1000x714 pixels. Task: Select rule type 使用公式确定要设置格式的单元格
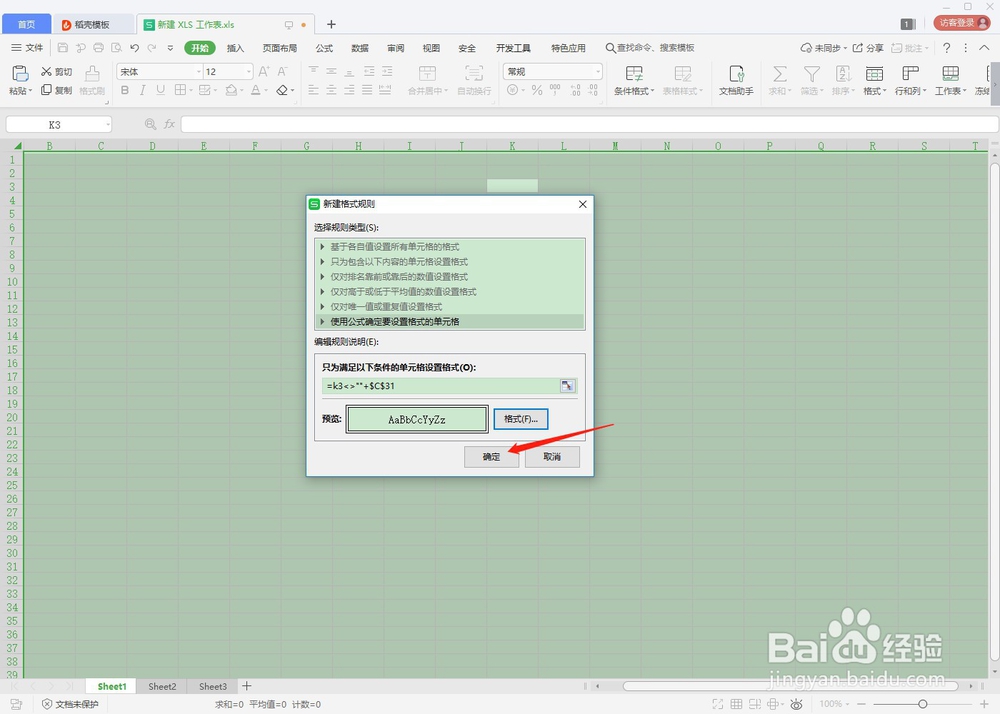450,321
